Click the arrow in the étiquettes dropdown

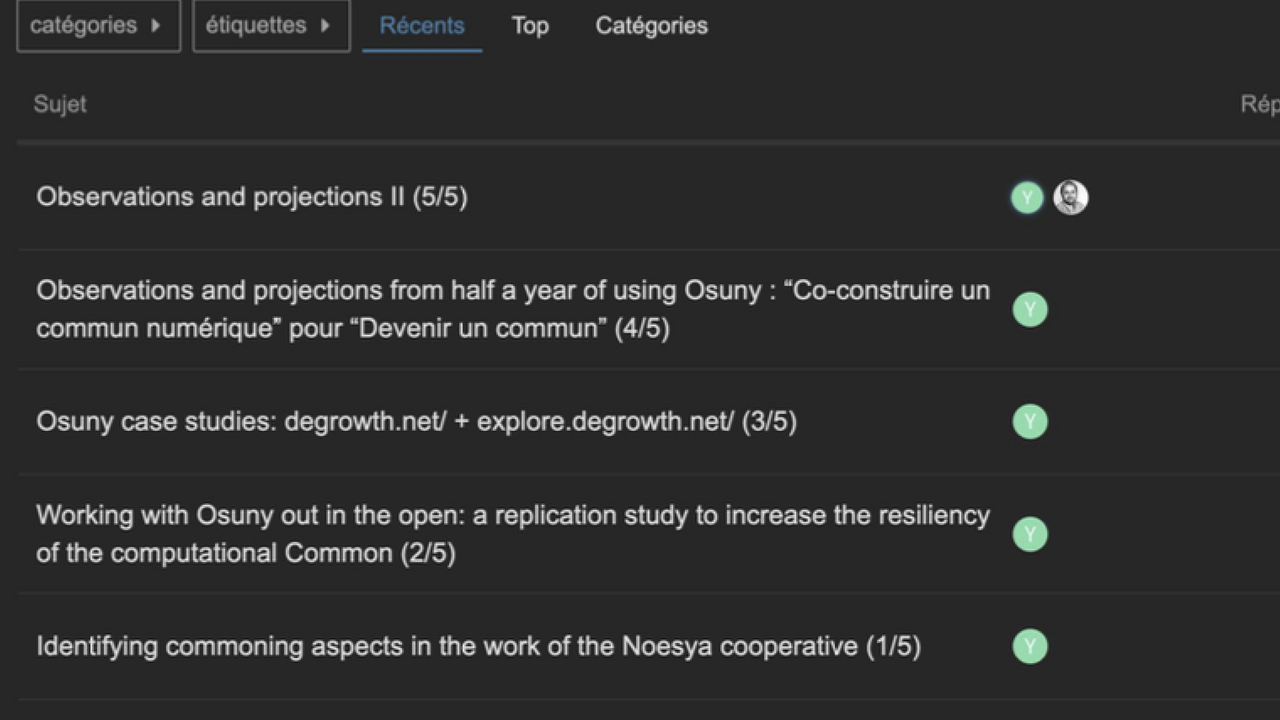click(x=325, y=26)
